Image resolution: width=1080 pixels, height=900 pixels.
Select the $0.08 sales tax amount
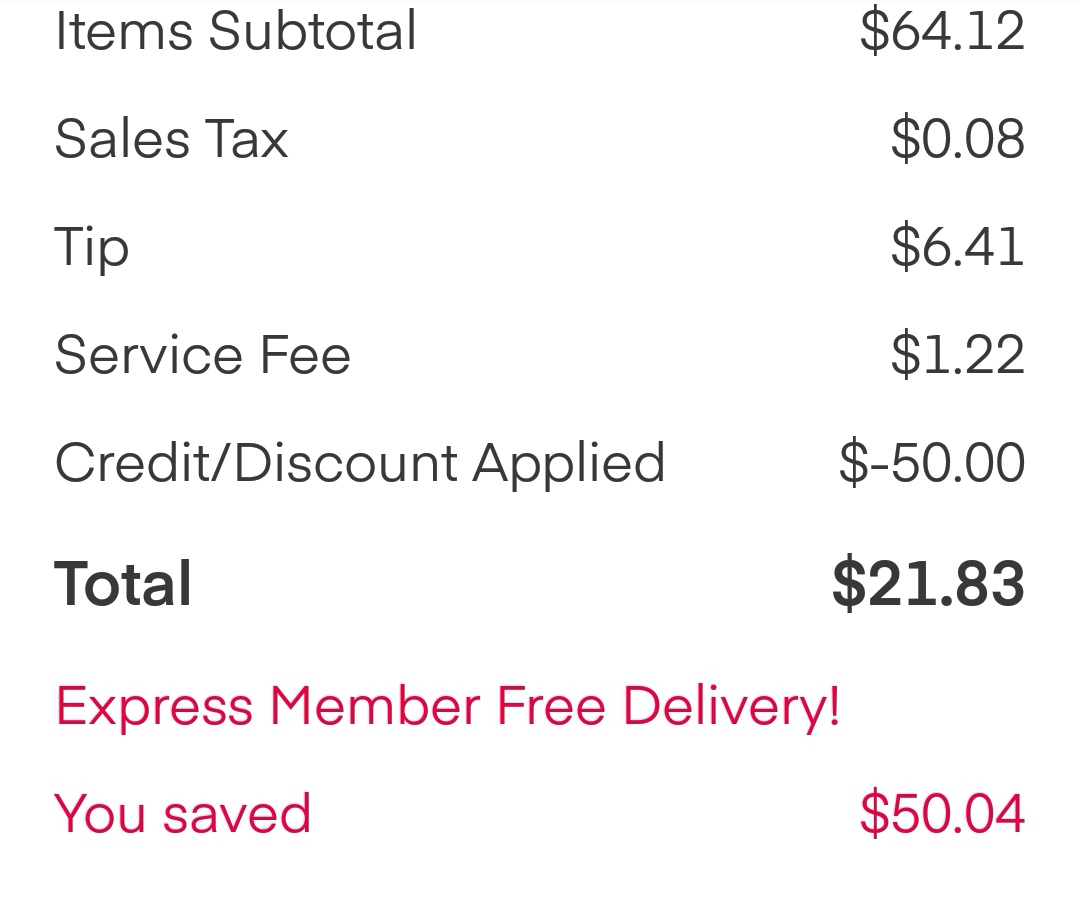tap(957, 139)
